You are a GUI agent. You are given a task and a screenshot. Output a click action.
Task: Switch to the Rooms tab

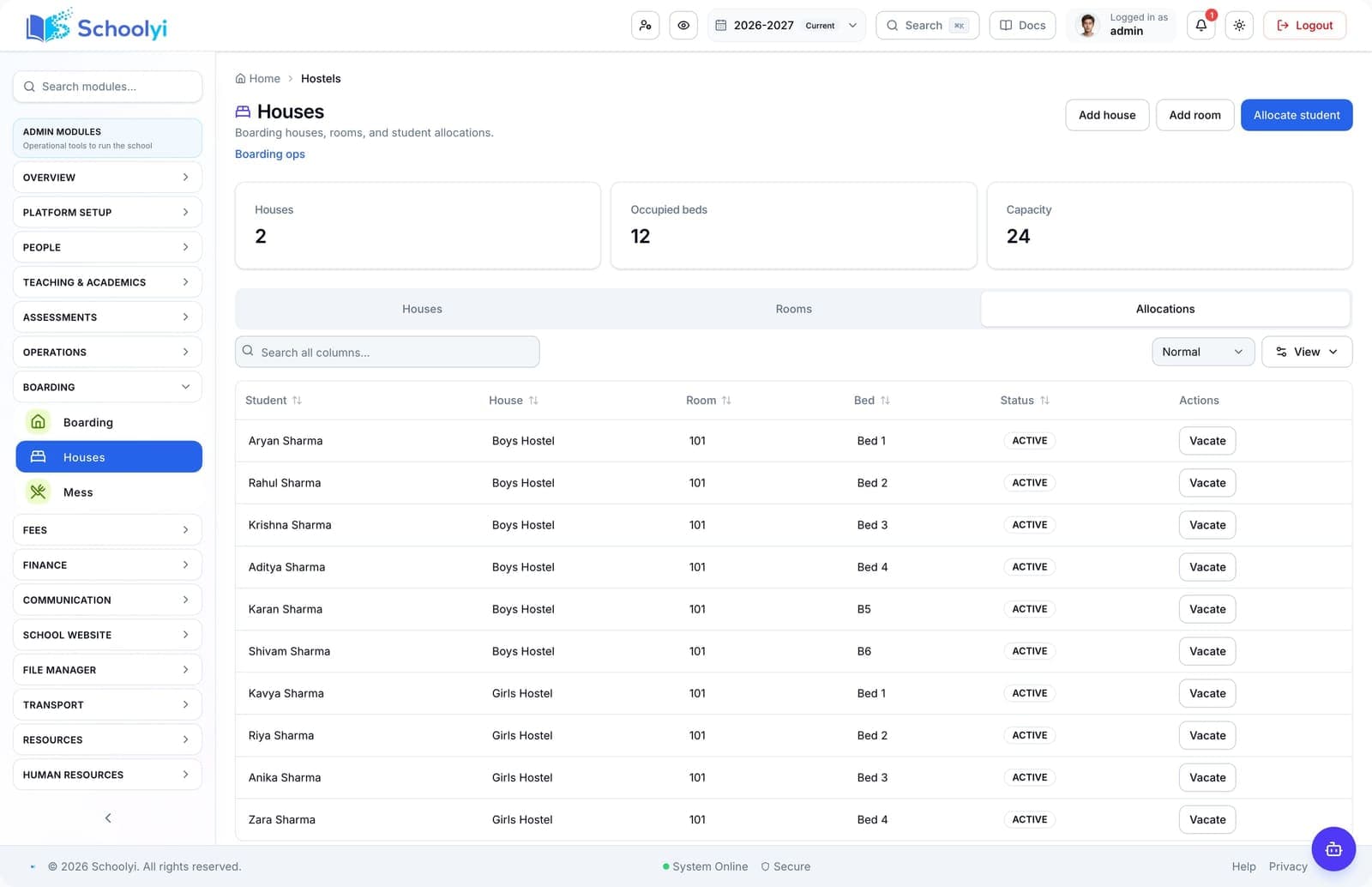[x=793, y=309]
